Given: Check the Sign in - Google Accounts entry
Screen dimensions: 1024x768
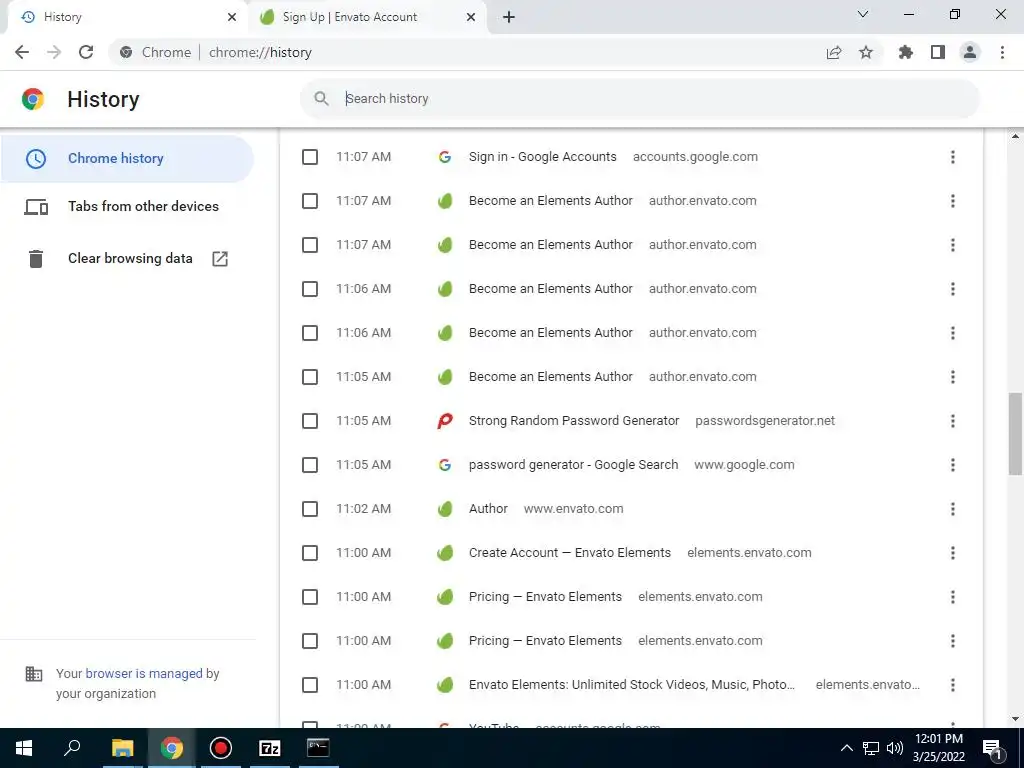Looking at the screenshot, I should [310, 157].
